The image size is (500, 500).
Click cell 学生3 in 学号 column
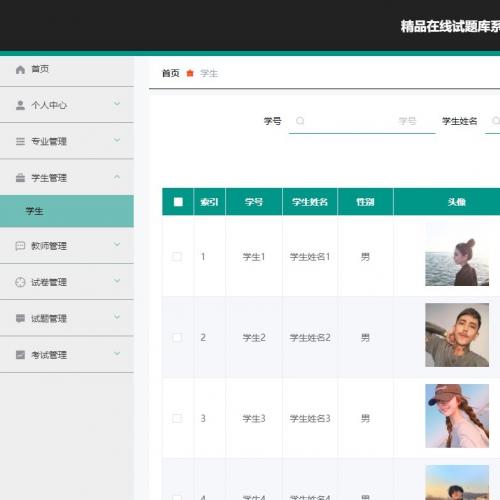click(254, 418)
